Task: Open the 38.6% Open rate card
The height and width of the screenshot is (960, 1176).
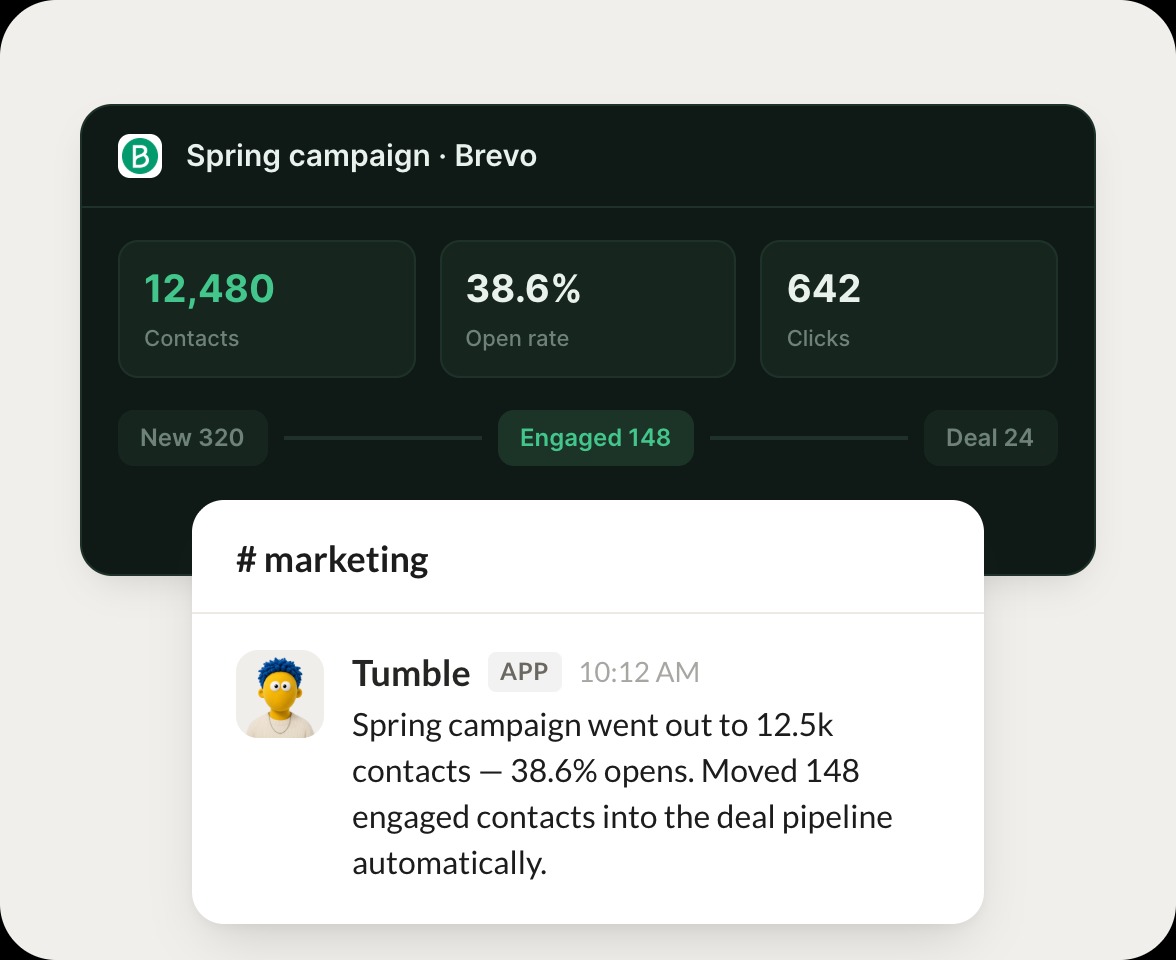Action: coord(588,309)
